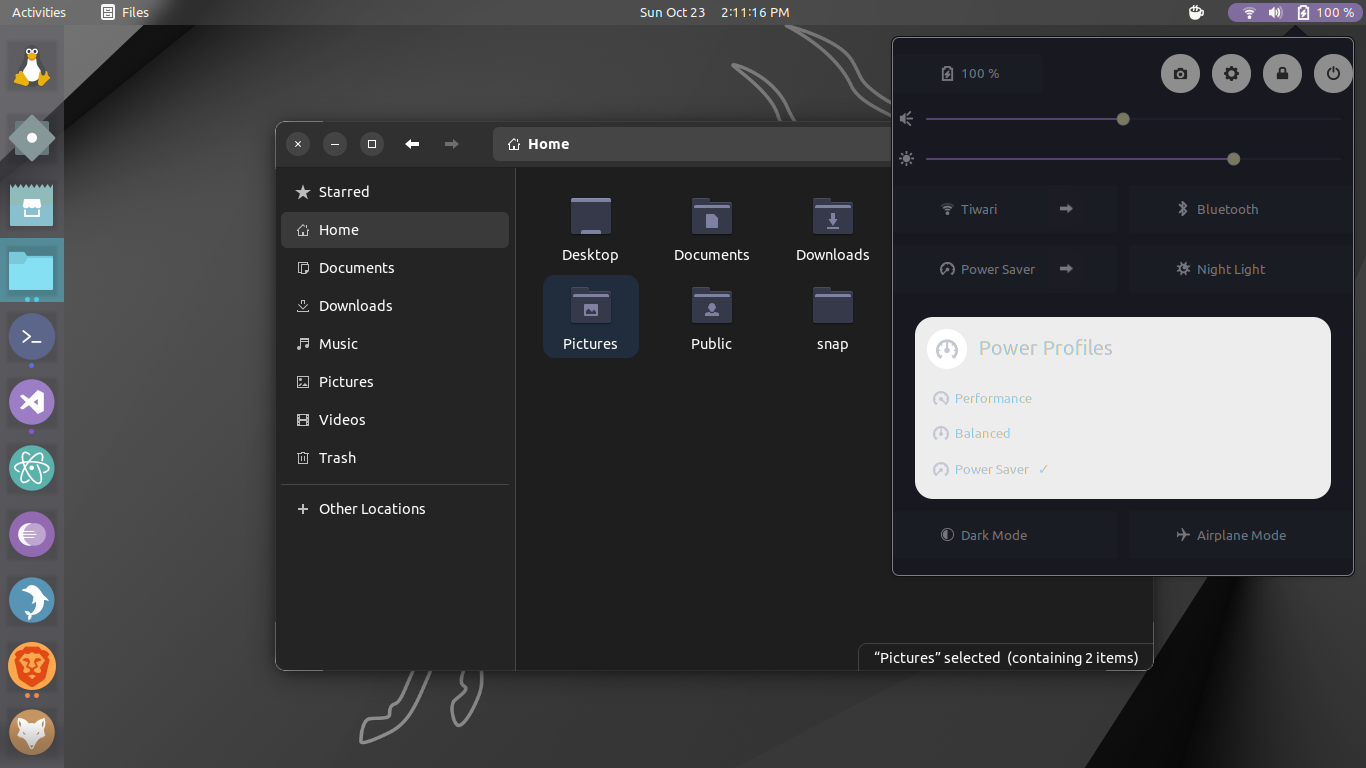
Task: Open the Files menu in the top bar
Action: point(124,12)
